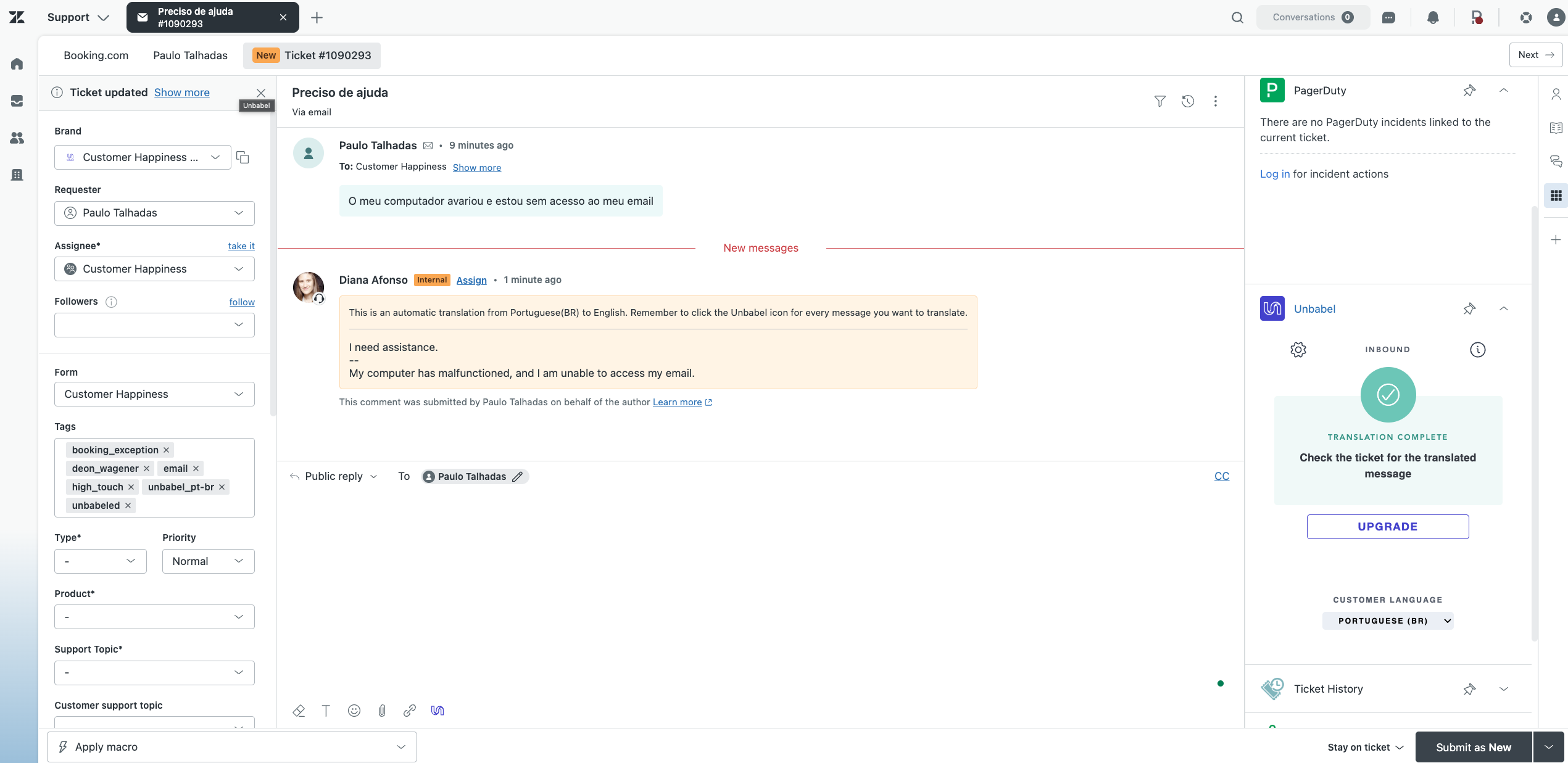The width and height of the screenshot is (1568, 763).
Task: Open the Support product menu
Action: point(78,17)
